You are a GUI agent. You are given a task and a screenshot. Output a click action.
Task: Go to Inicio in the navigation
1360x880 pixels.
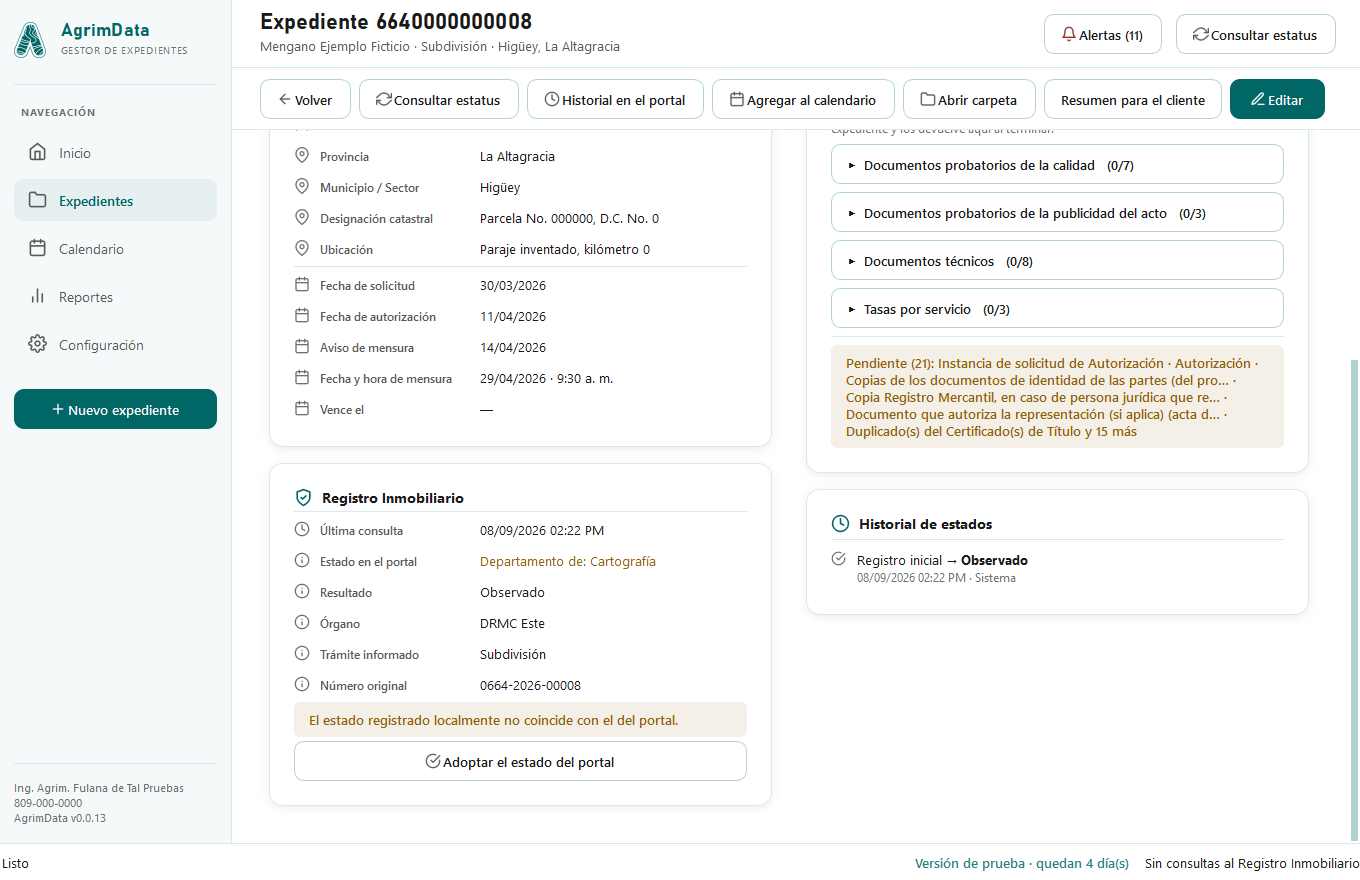coord(115,153)
